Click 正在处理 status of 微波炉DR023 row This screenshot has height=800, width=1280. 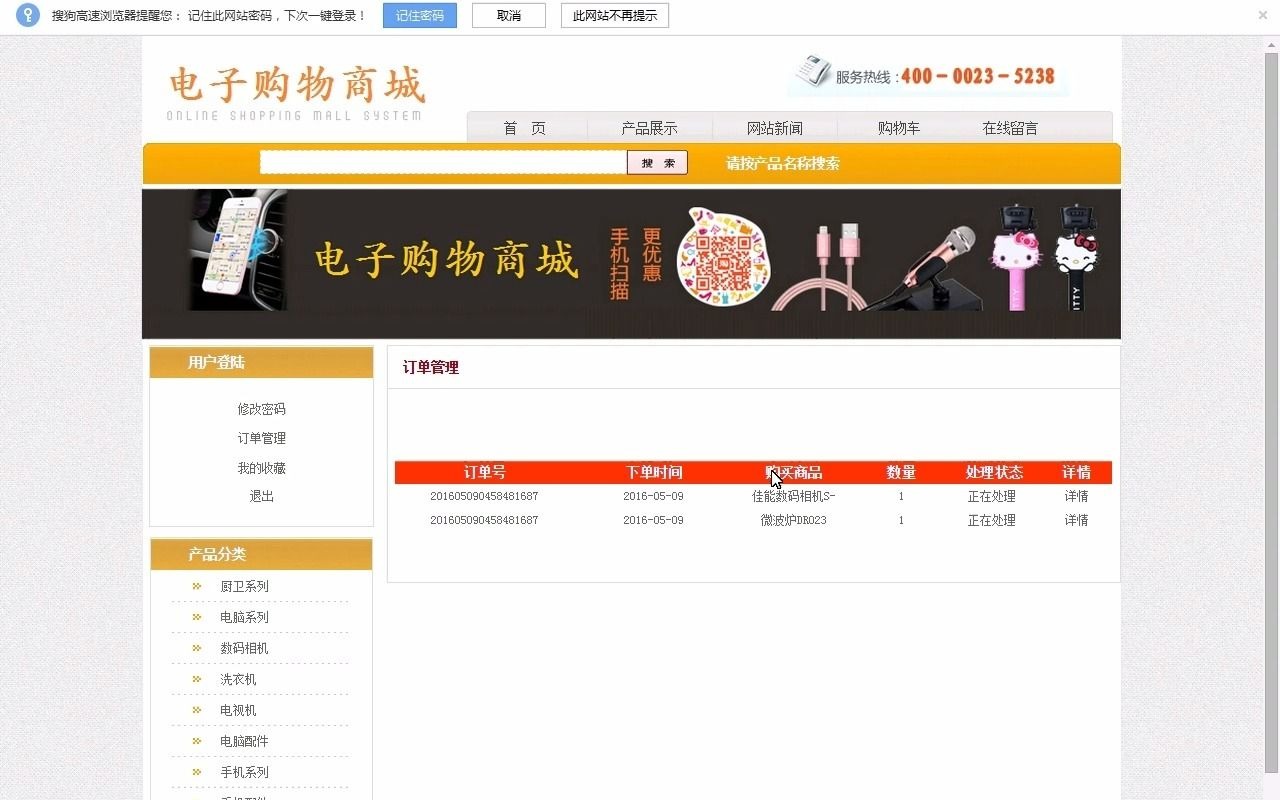[992, 520]
